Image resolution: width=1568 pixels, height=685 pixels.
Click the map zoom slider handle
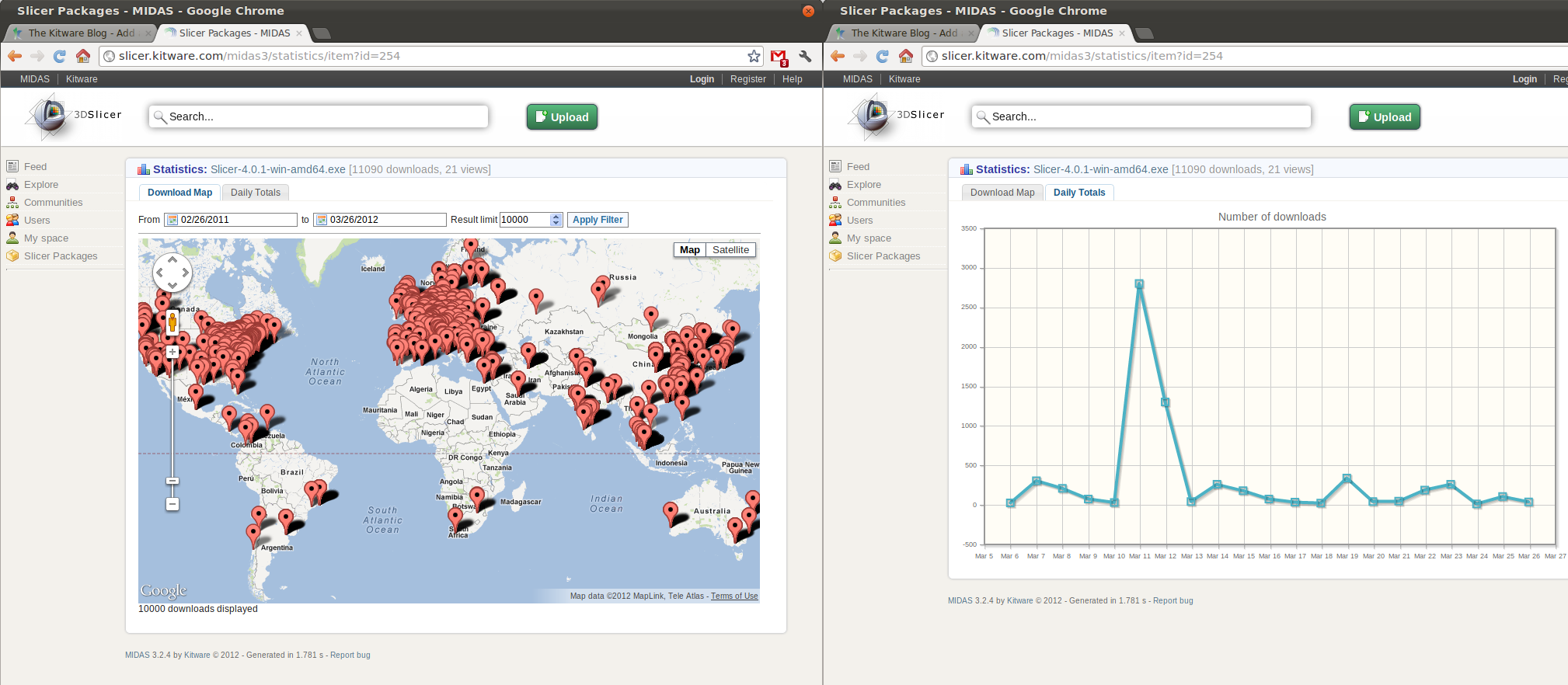pyautogui.click(x=172, y=481)
